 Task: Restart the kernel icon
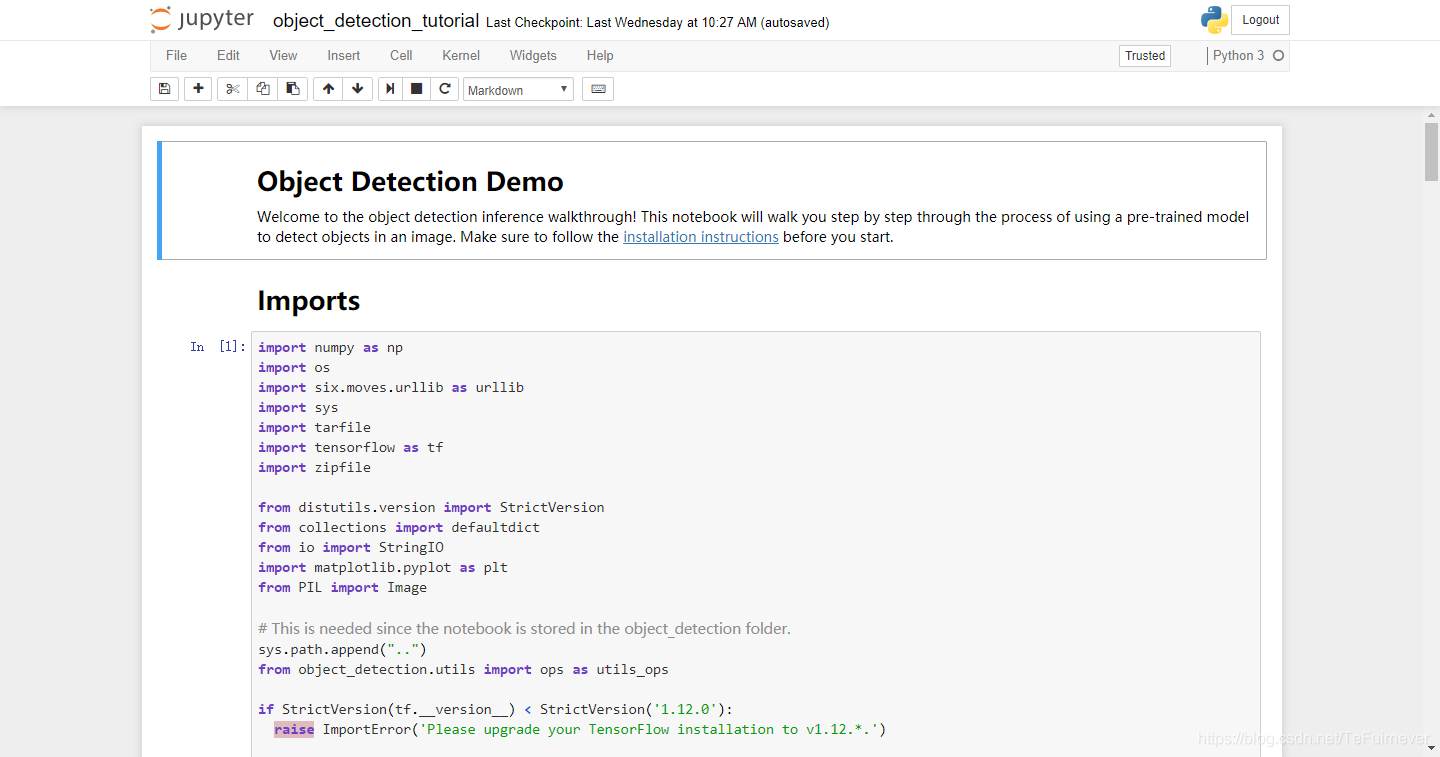445,89
